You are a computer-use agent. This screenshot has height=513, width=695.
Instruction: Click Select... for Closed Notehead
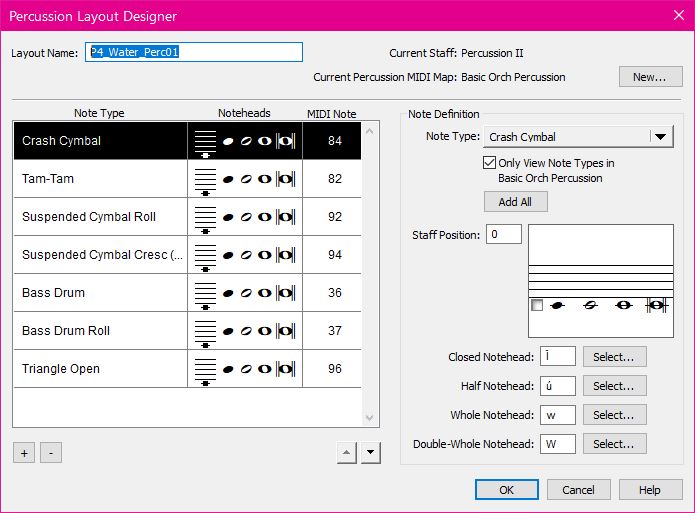tap(614, 357)
